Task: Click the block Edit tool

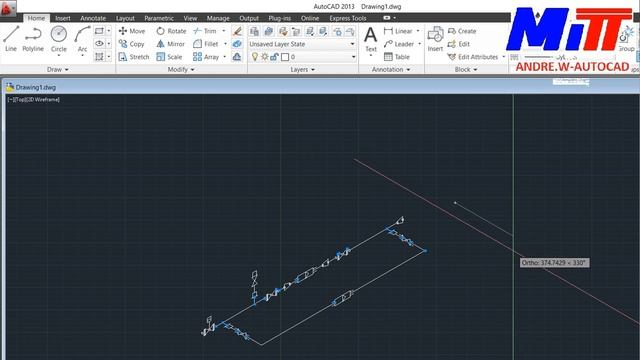Action: point(459,44)
